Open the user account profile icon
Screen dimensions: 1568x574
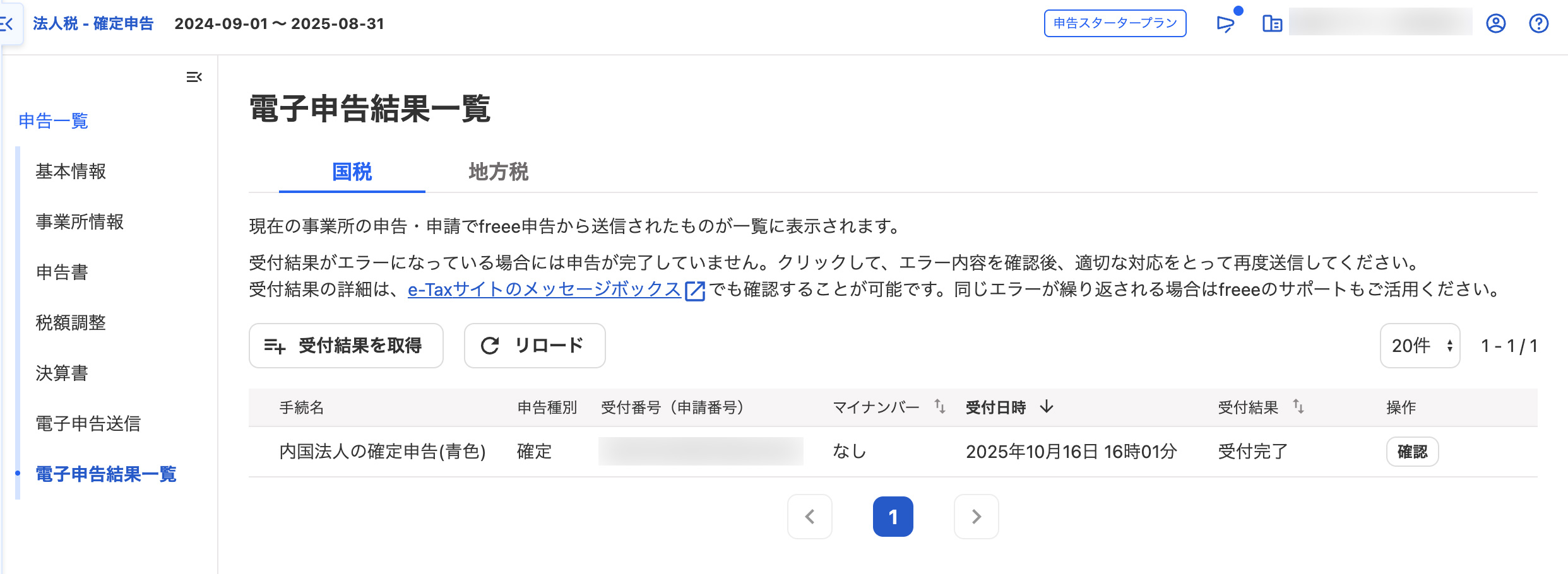click(1495, 24)
